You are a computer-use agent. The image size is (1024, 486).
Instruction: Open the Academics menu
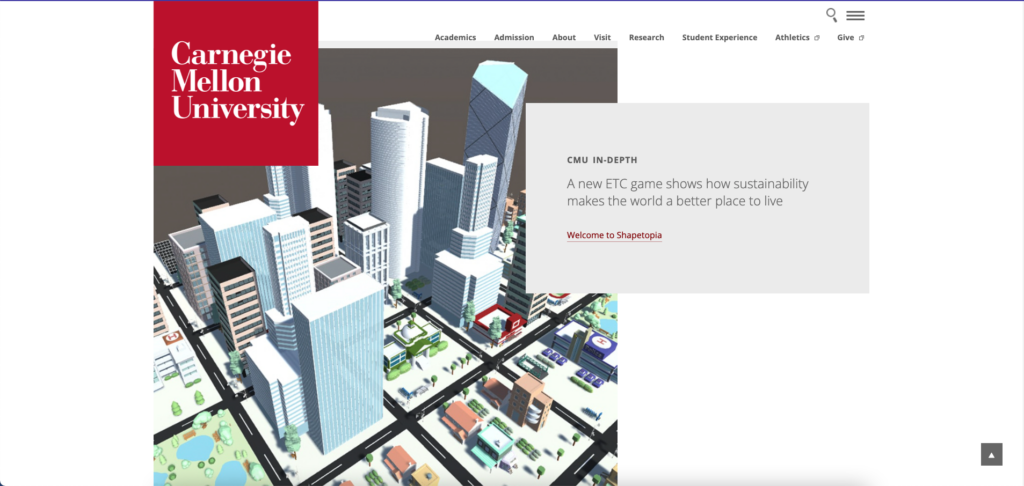(455, 37)
